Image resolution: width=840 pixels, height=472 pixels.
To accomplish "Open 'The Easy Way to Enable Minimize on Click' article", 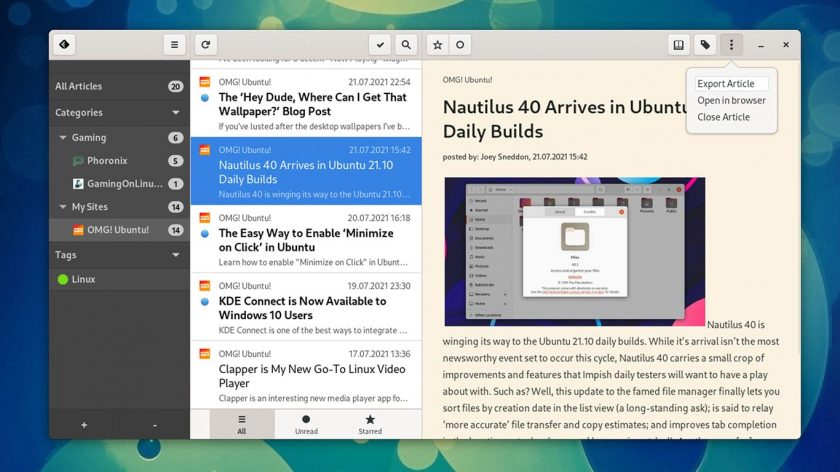I will tap(306, 239).
